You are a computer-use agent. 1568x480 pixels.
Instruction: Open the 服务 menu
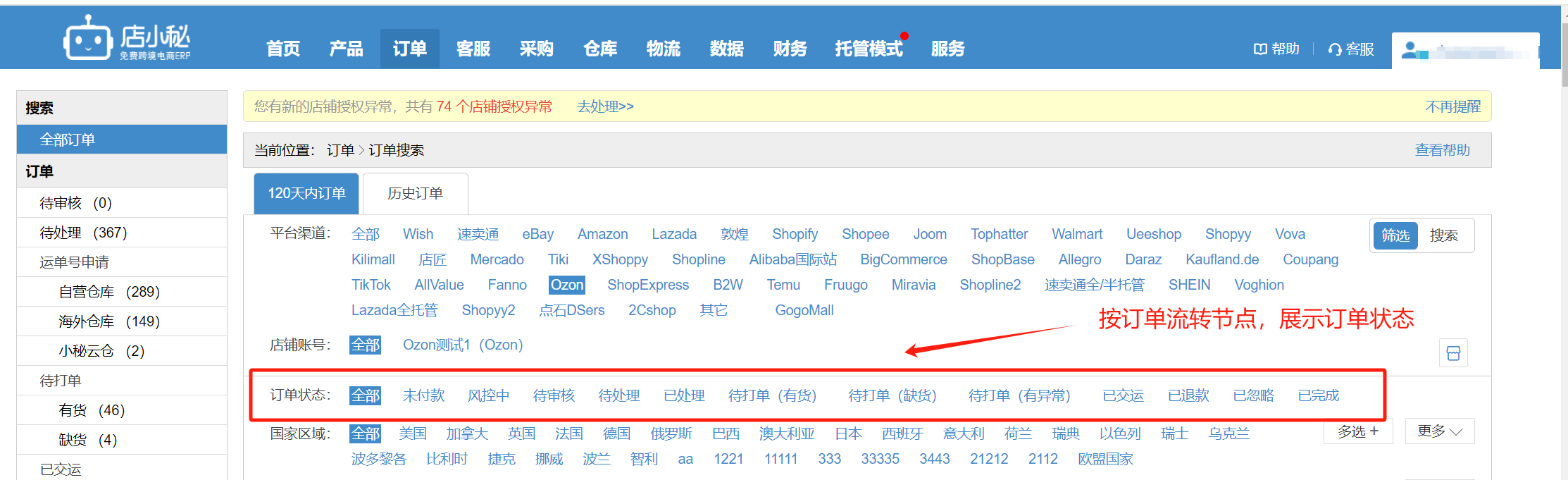948,49
